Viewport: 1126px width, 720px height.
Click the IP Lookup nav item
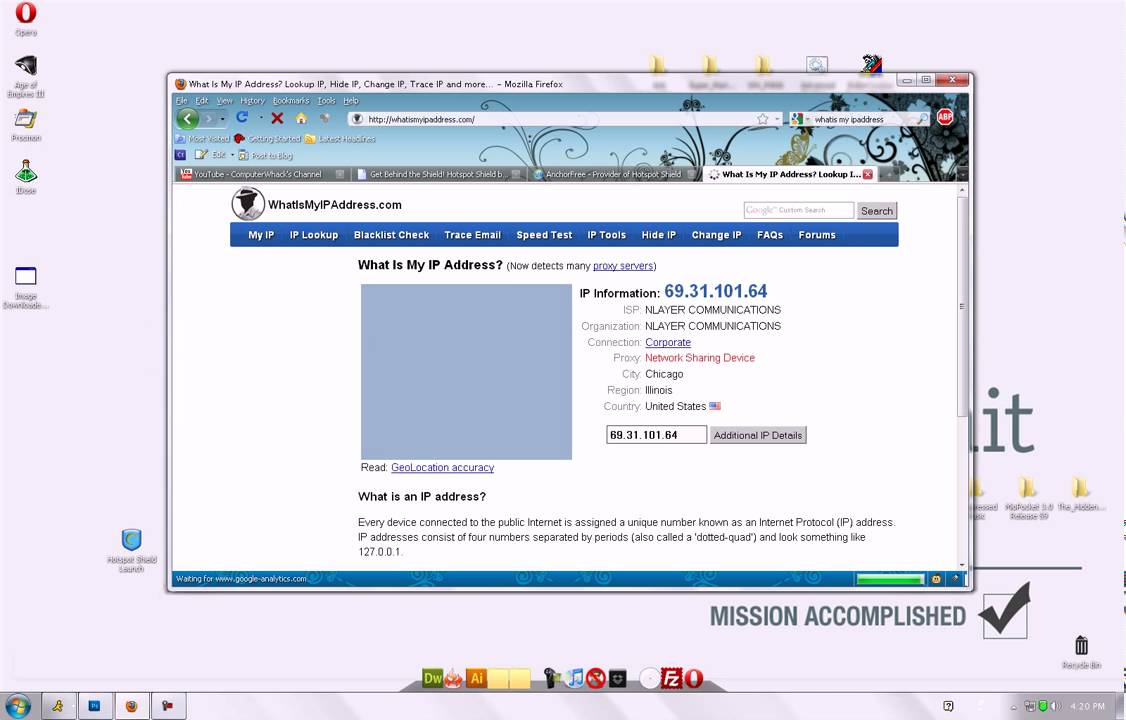(x=314, y=235)
